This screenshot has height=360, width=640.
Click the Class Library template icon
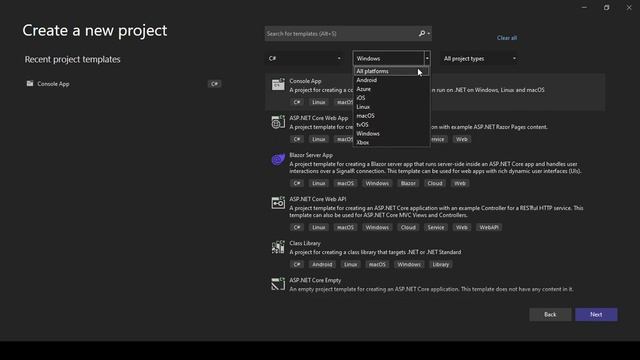(278, 247)
